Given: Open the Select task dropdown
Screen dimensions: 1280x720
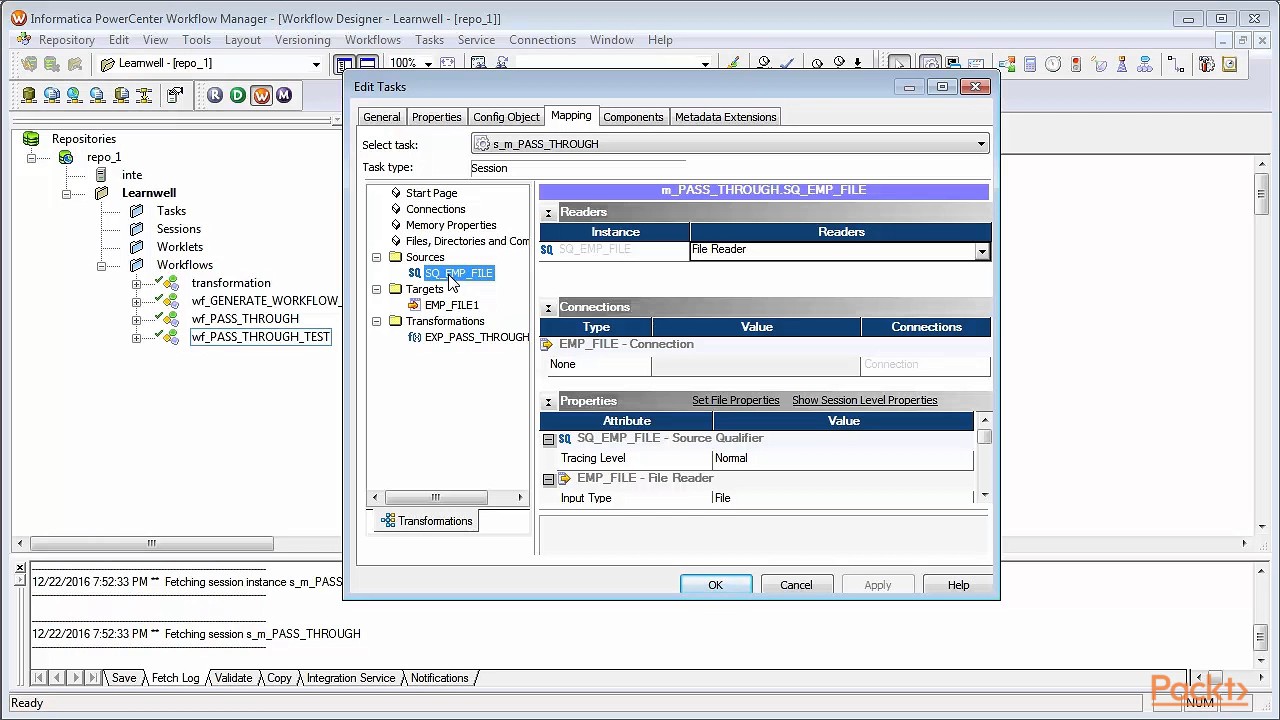Looking at the screenshot, I should coord(981,144).
